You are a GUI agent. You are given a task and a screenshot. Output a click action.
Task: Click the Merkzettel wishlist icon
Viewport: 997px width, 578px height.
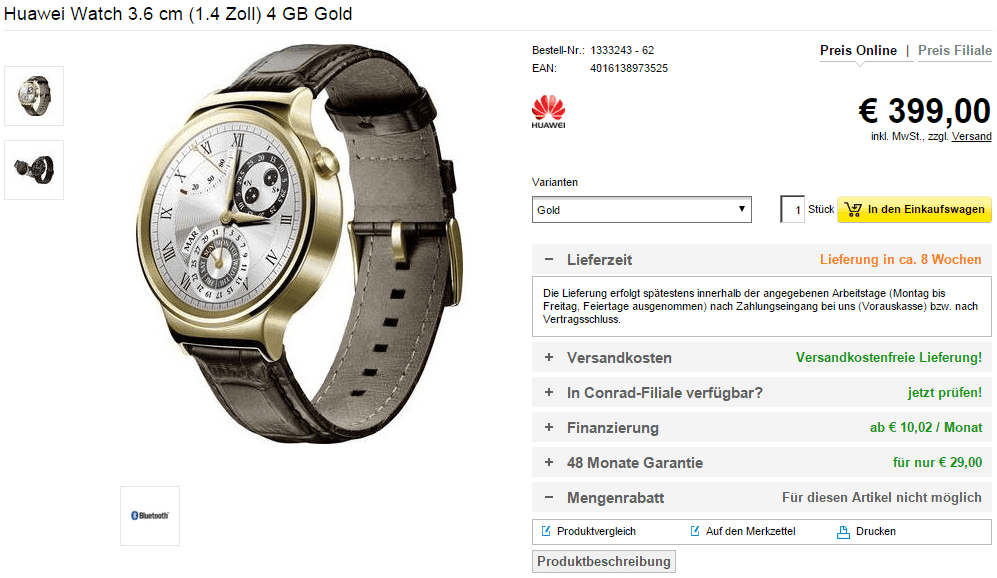(x=694, y=531)
